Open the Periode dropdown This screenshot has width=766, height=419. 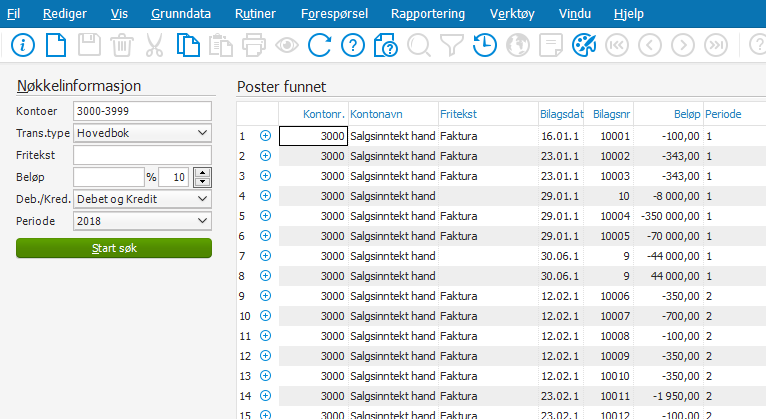142,221
